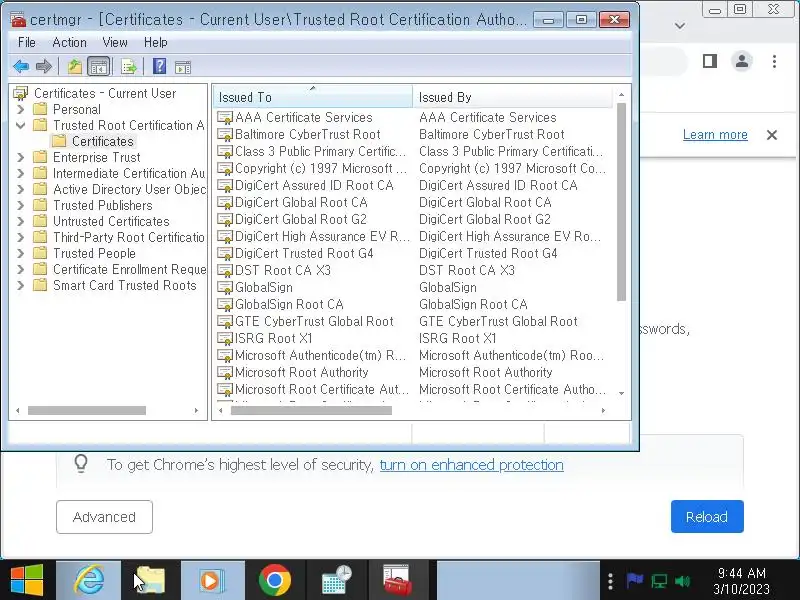Collapse the Trusted Root Certification Authorities node
This screenshot has height=600, width=800.
pos(21,126)
